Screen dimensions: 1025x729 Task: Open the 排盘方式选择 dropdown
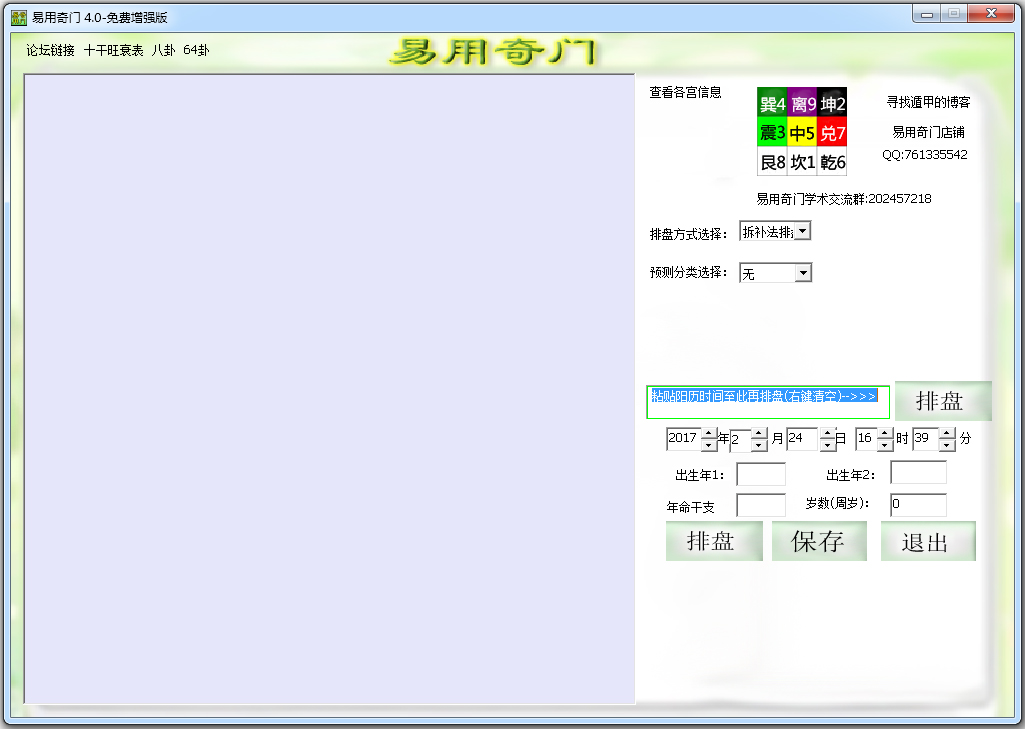(803, 232)
